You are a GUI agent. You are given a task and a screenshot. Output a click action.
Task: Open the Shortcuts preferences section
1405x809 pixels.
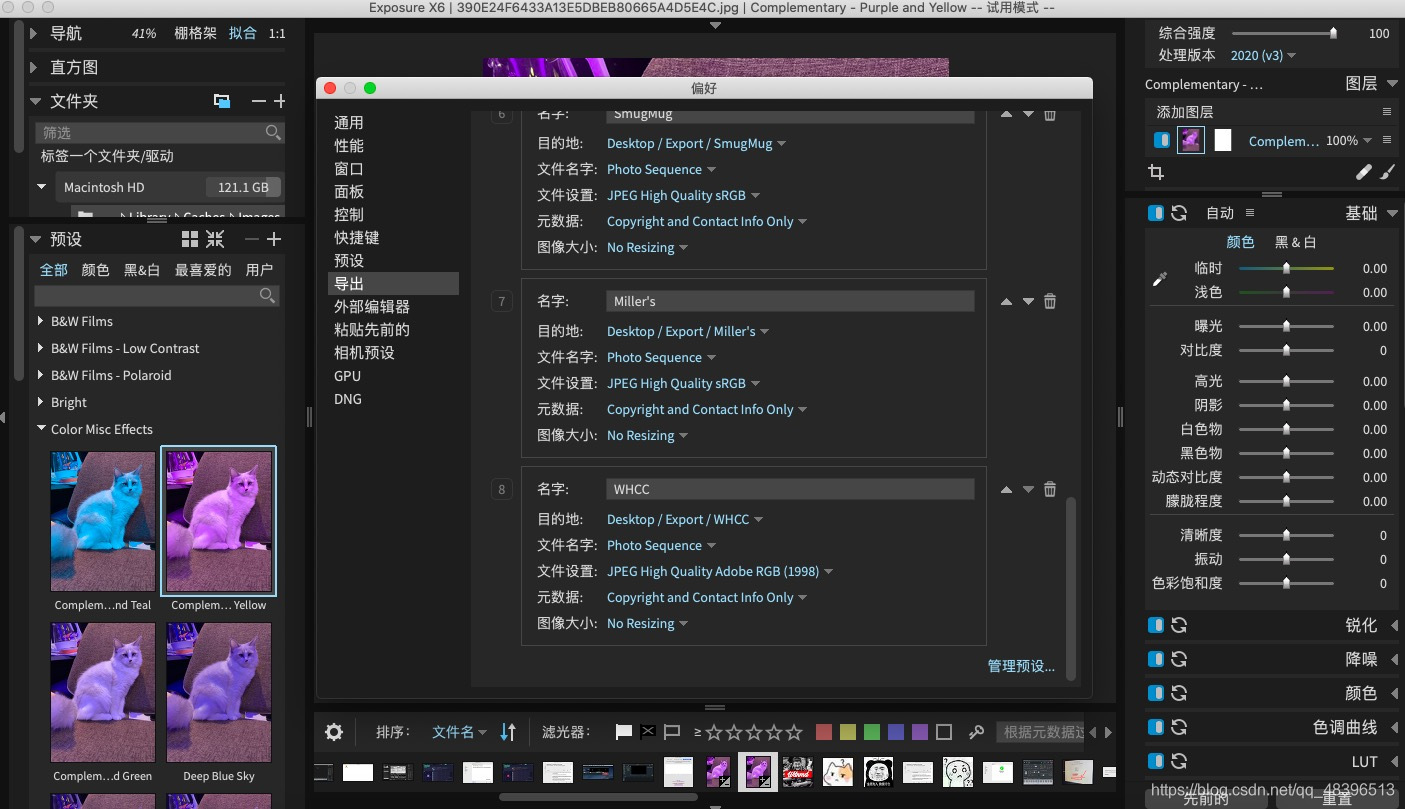(357, 237)
